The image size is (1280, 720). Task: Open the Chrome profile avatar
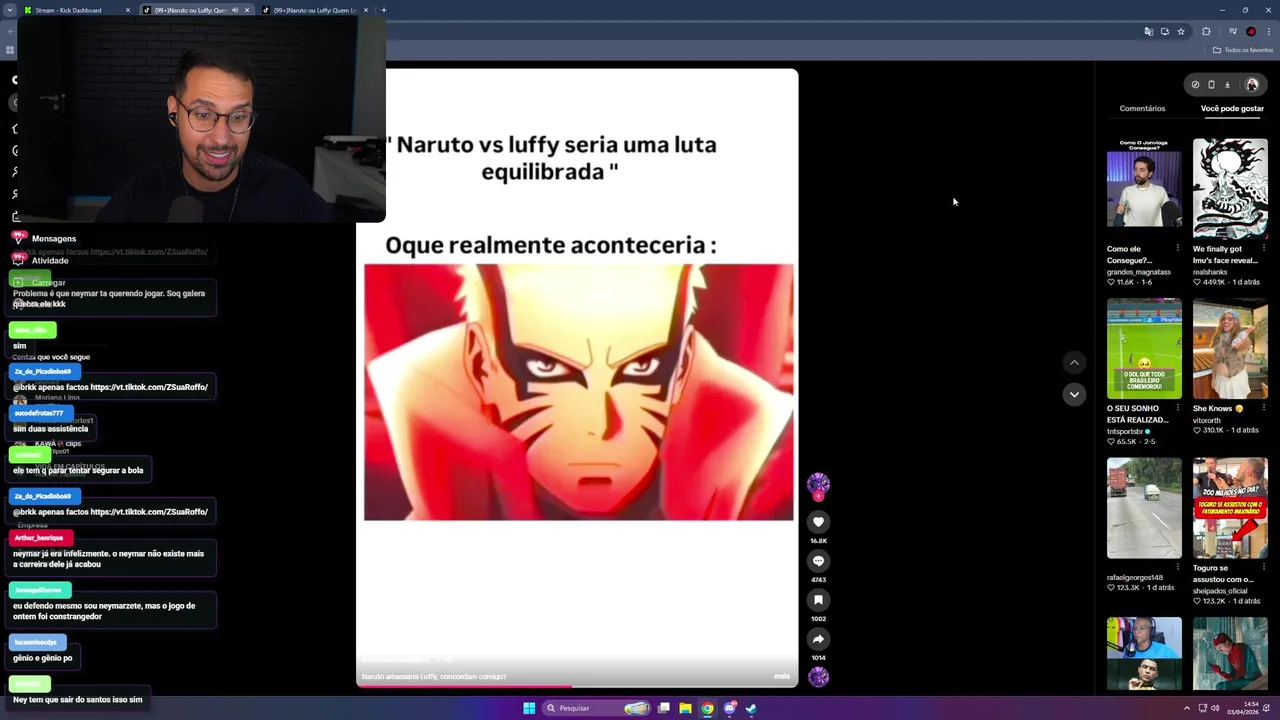click(x=1250, y=31)
